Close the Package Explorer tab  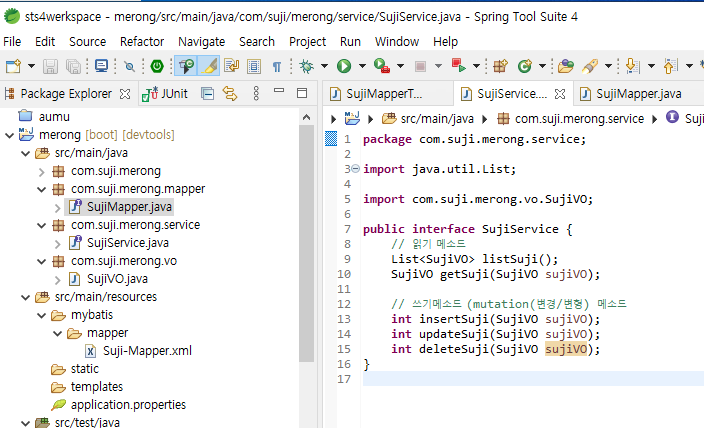(x=125, y=94)
